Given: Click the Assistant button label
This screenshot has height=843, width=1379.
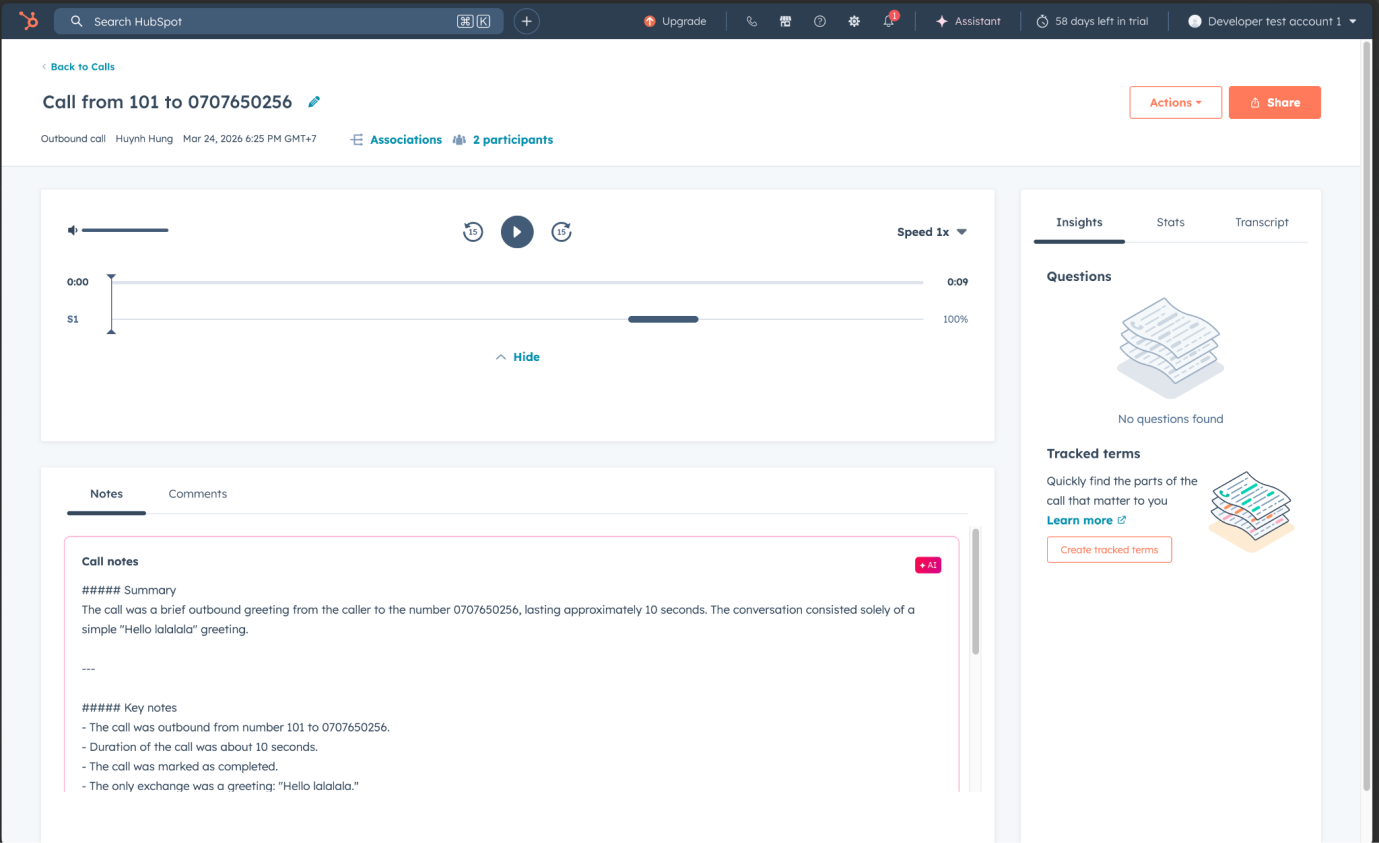Looking at the screenshot, I should pyautogui.click(x=978, y=21).
